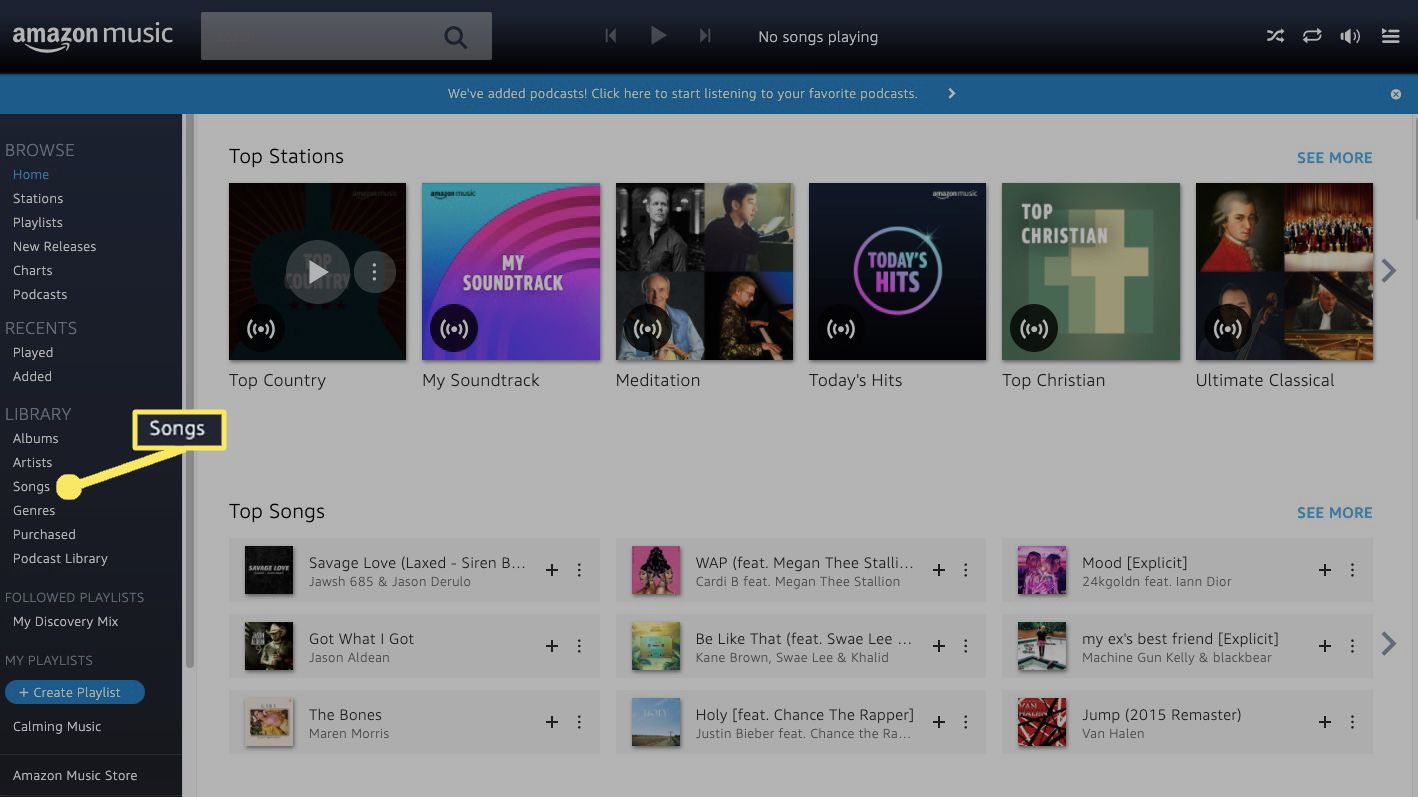Image resolution: width=1418 pixels, height=797 pixels.
Task: Skip to previous track
Action: pyautogui.click(x=610, y=36)
